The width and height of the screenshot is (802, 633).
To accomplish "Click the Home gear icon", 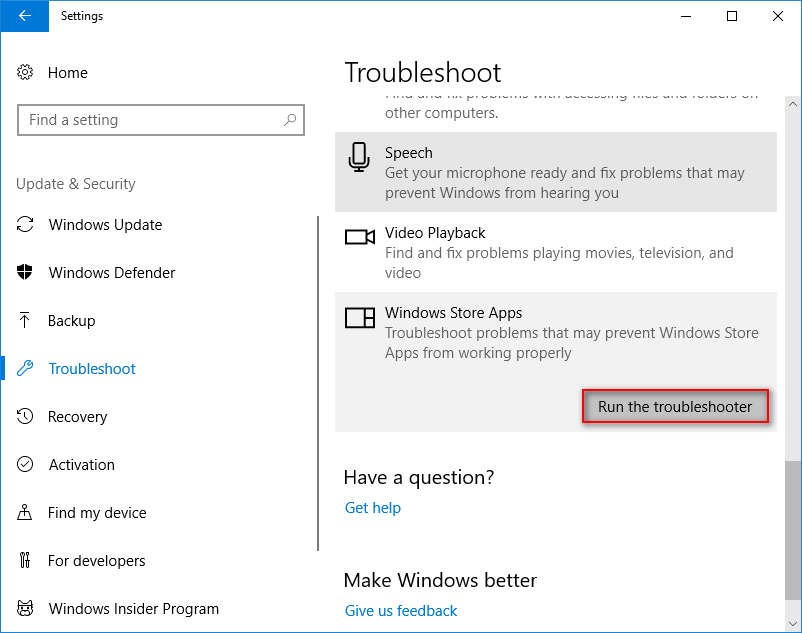I will point(26,73).
